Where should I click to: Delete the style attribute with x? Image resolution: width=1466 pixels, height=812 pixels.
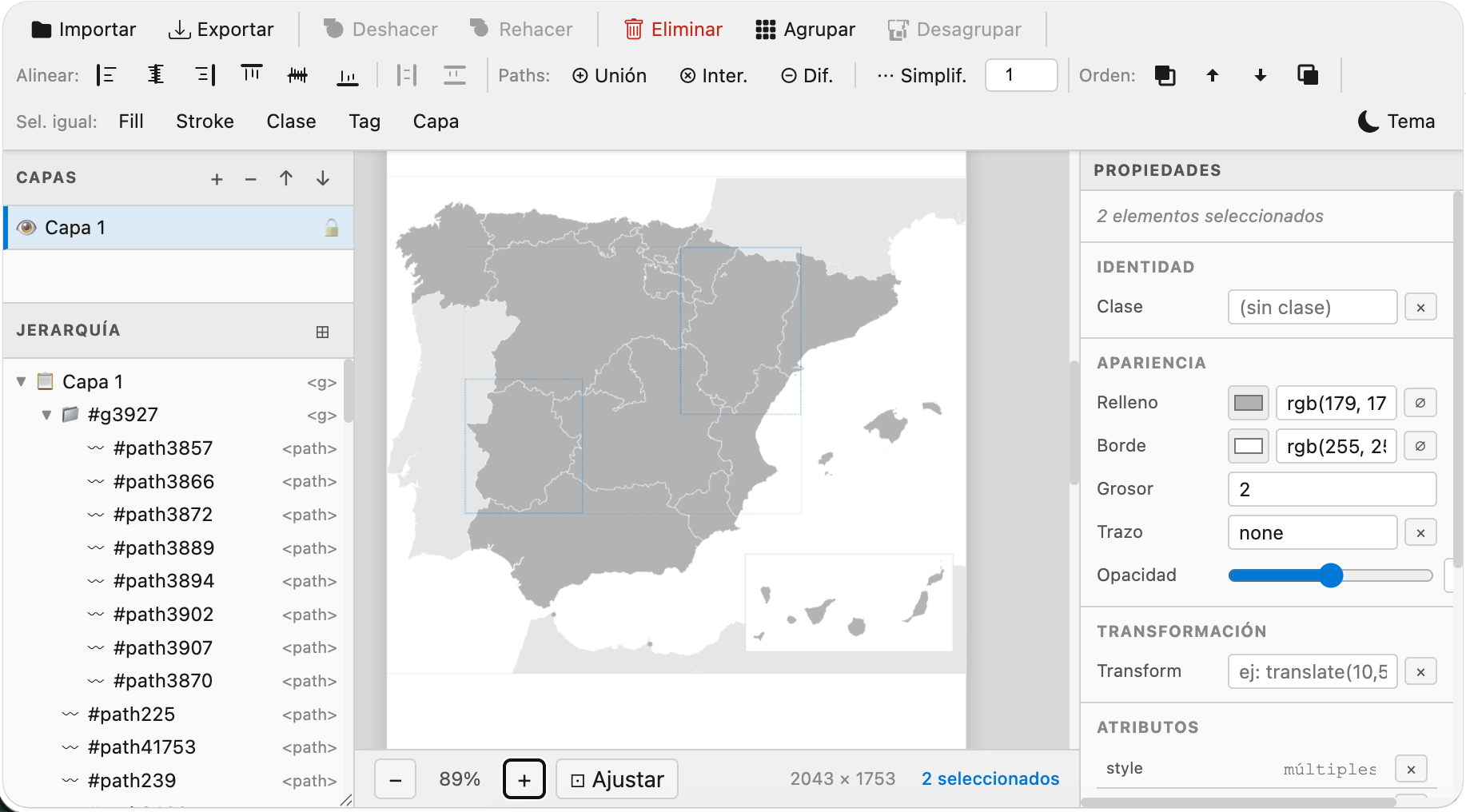(x=1411, y=769)
